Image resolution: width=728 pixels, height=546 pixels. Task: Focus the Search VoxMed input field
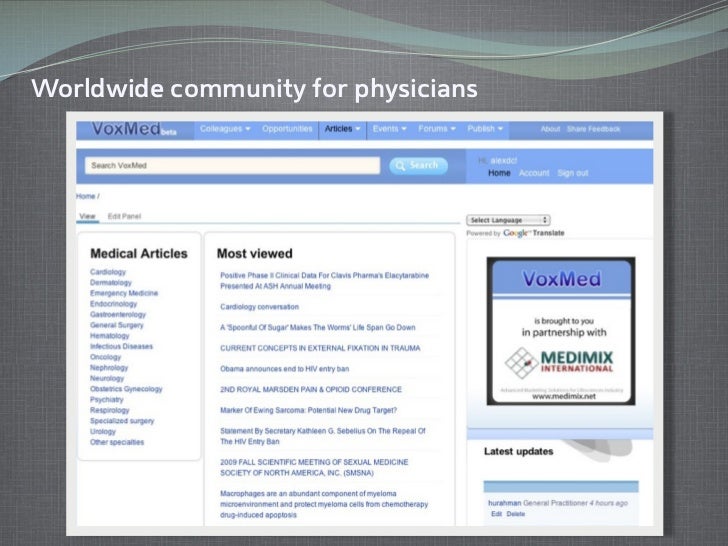click(x=232, y=165)
